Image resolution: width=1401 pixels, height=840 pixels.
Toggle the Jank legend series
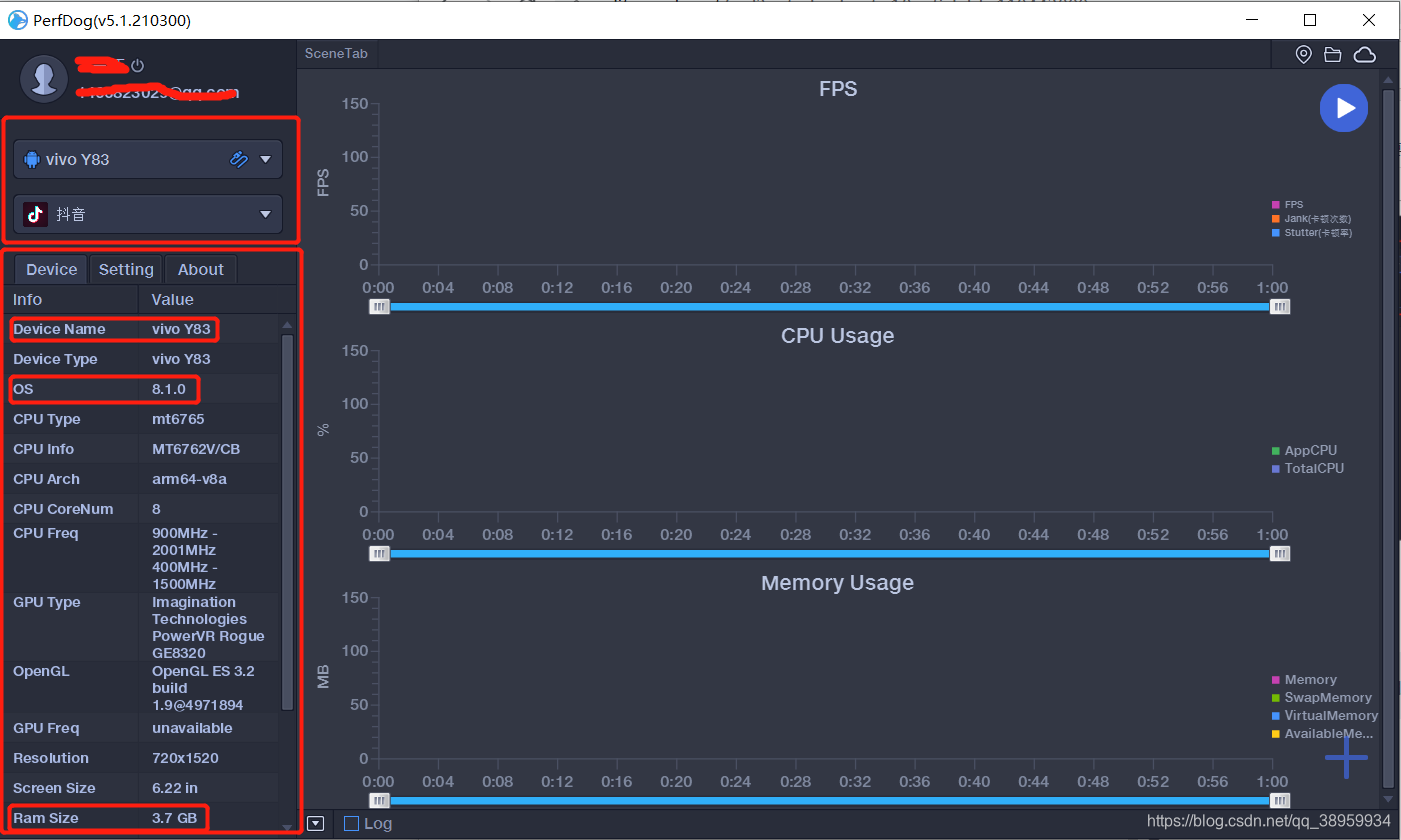click(1311, 218)
